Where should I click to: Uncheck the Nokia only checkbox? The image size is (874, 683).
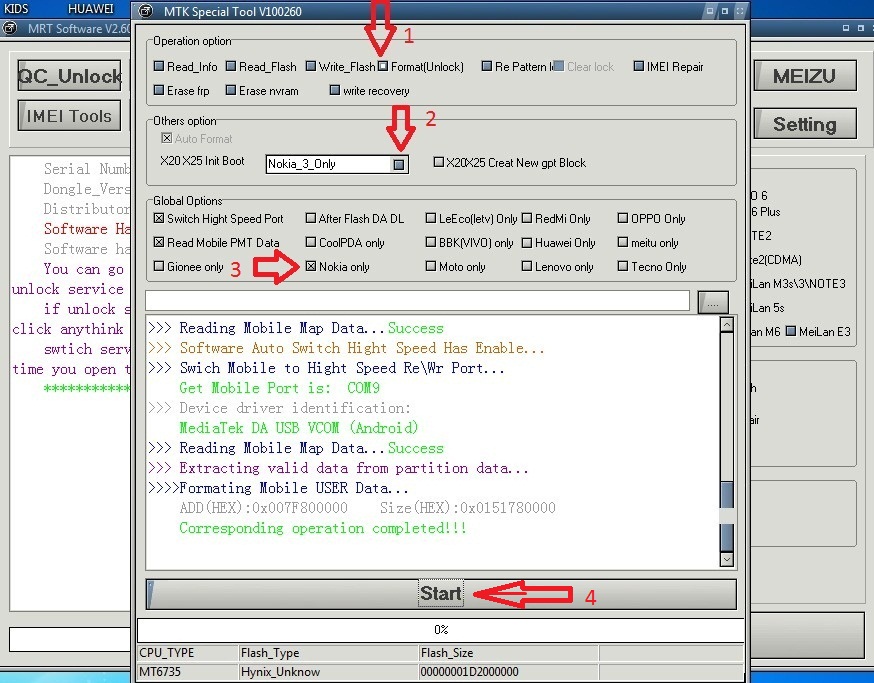(311, 267)
